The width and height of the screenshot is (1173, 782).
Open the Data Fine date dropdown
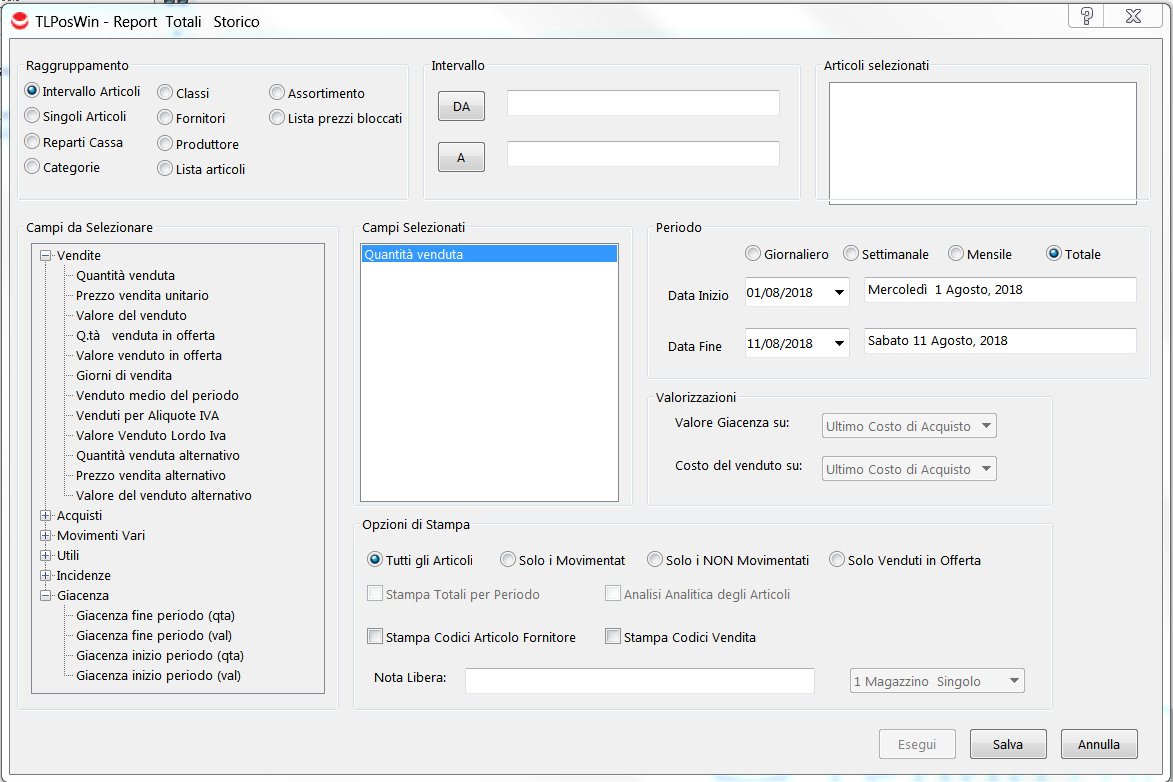pyautogui.click(x=837, y=344)
